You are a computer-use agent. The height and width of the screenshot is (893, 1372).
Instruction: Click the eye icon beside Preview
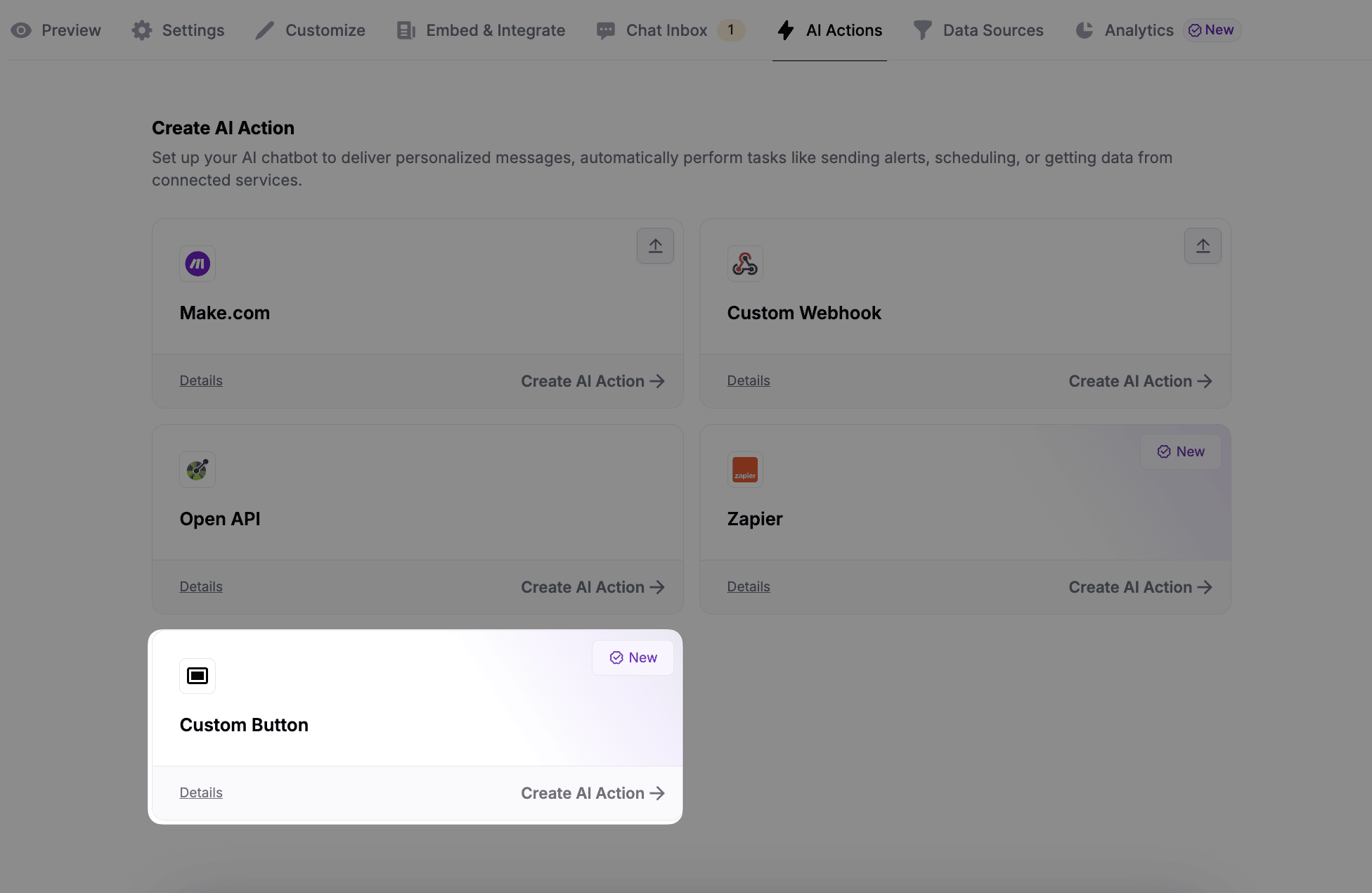pyautogui.click(x=21, y=30)
